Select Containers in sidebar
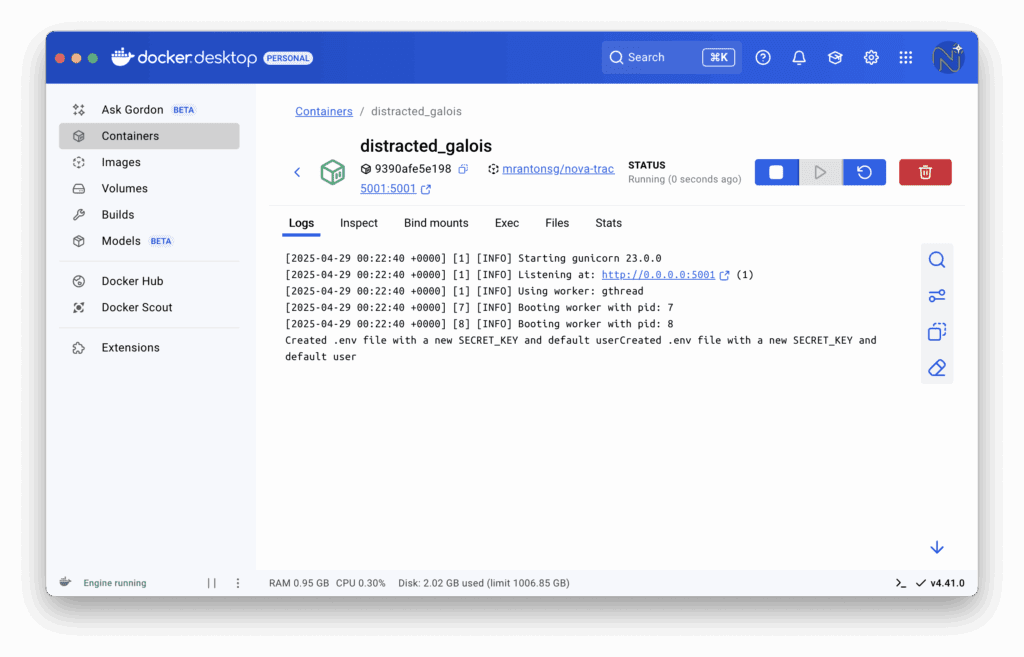Image resolution: width=1024 pixels, height=657 pixels. point(149,136)
